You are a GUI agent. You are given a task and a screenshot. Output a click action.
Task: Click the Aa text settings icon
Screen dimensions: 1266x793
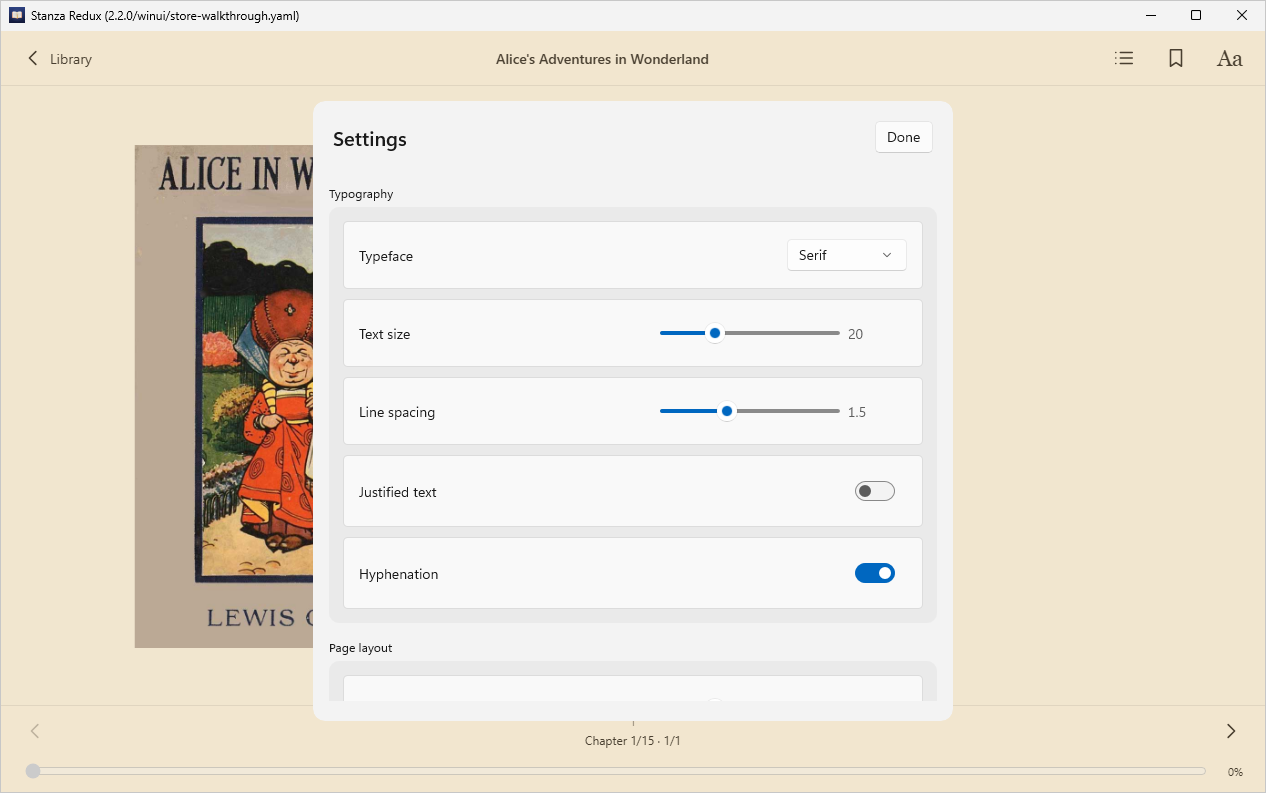click(x=1229, y=59)
